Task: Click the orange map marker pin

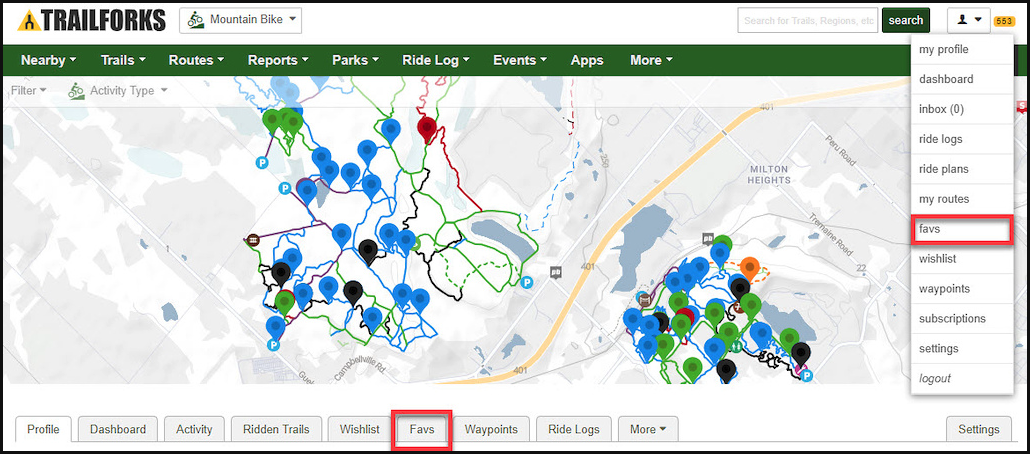Action: [749, 269]
